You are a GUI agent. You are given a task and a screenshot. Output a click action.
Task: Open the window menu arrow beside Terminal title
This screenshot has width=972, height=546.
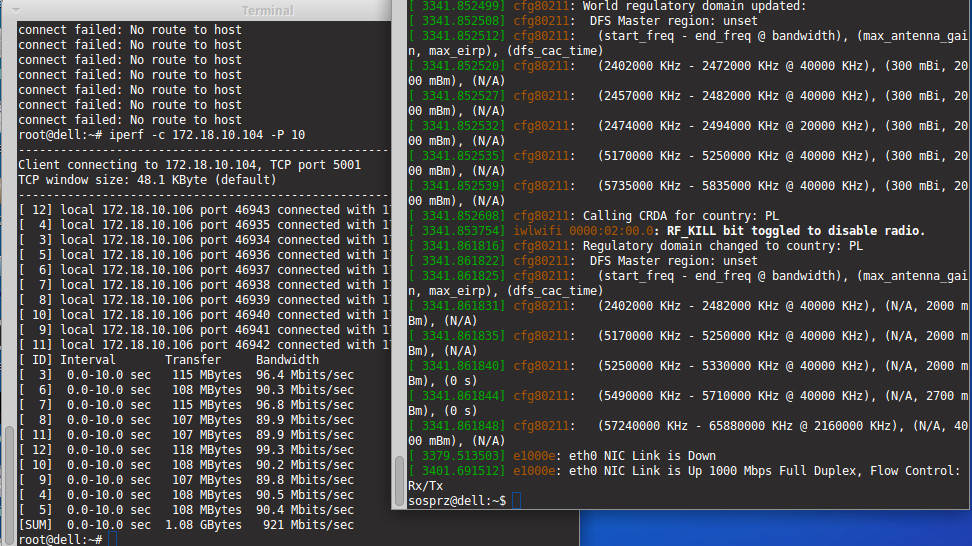(x=15, y=10)
